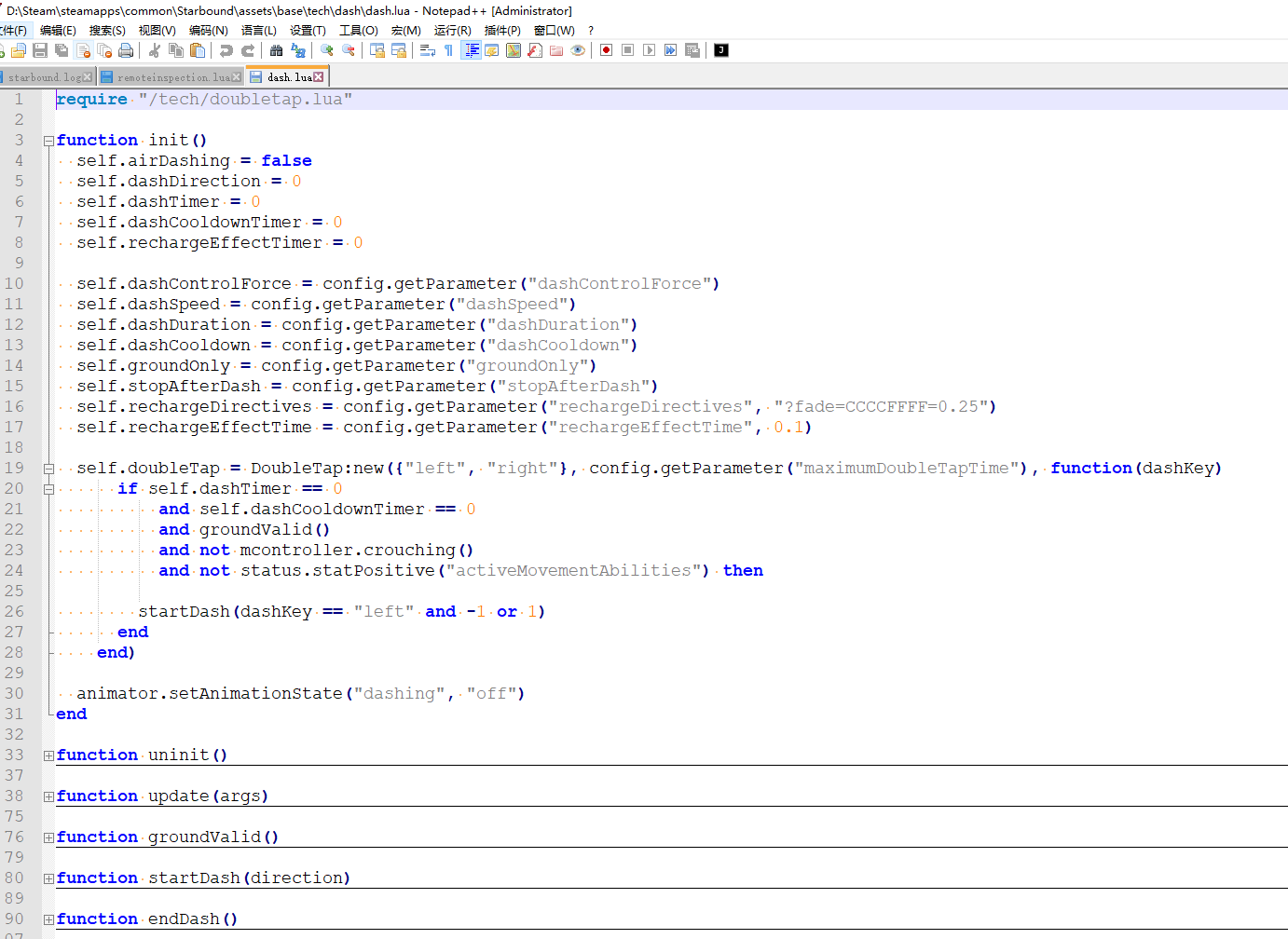Click the Save All toolbar icon
The image size is (1288, 939).
pos(62,50)
